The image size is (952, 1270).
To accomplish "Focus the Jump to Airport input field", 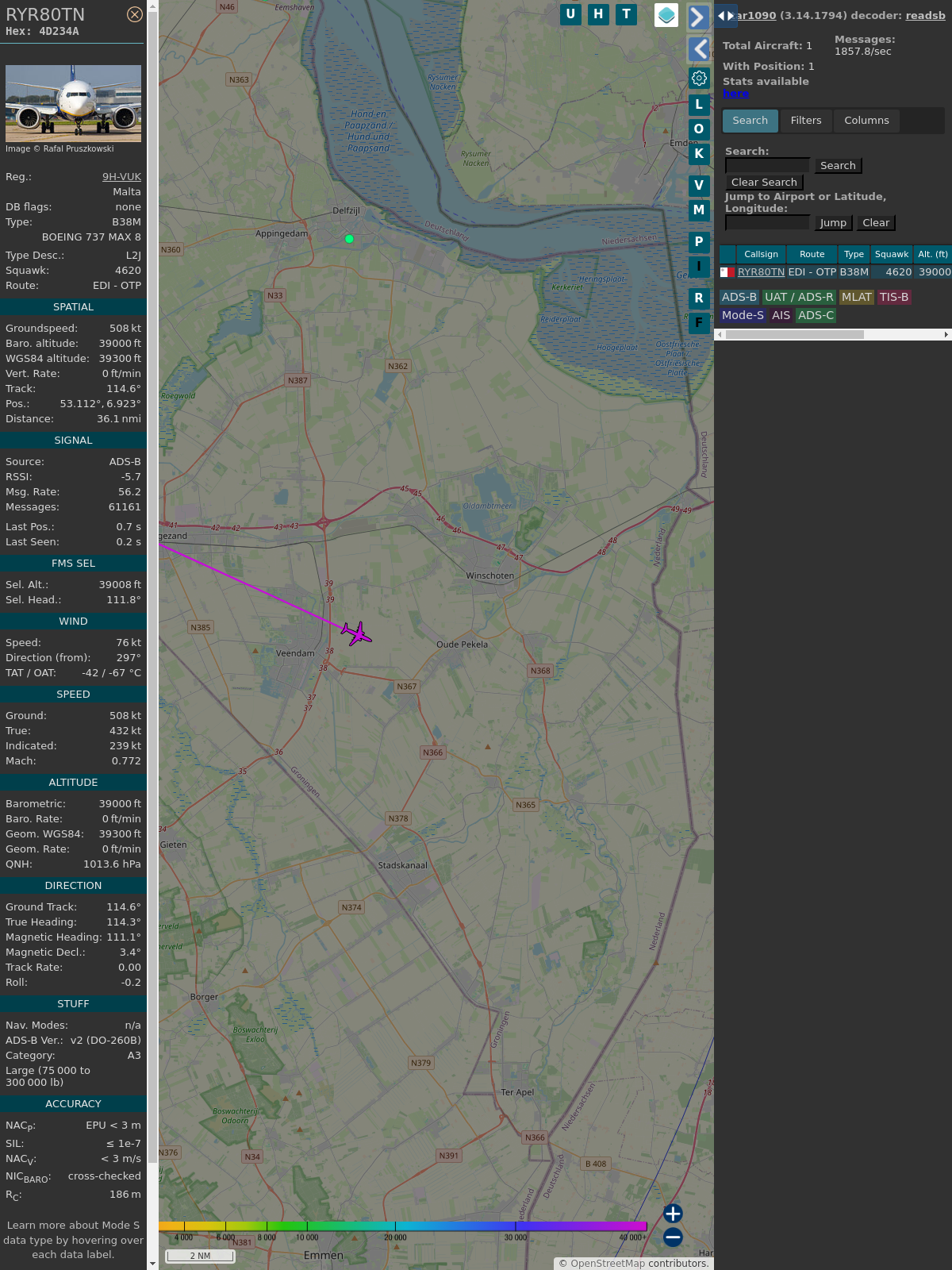I will point(767,222).
